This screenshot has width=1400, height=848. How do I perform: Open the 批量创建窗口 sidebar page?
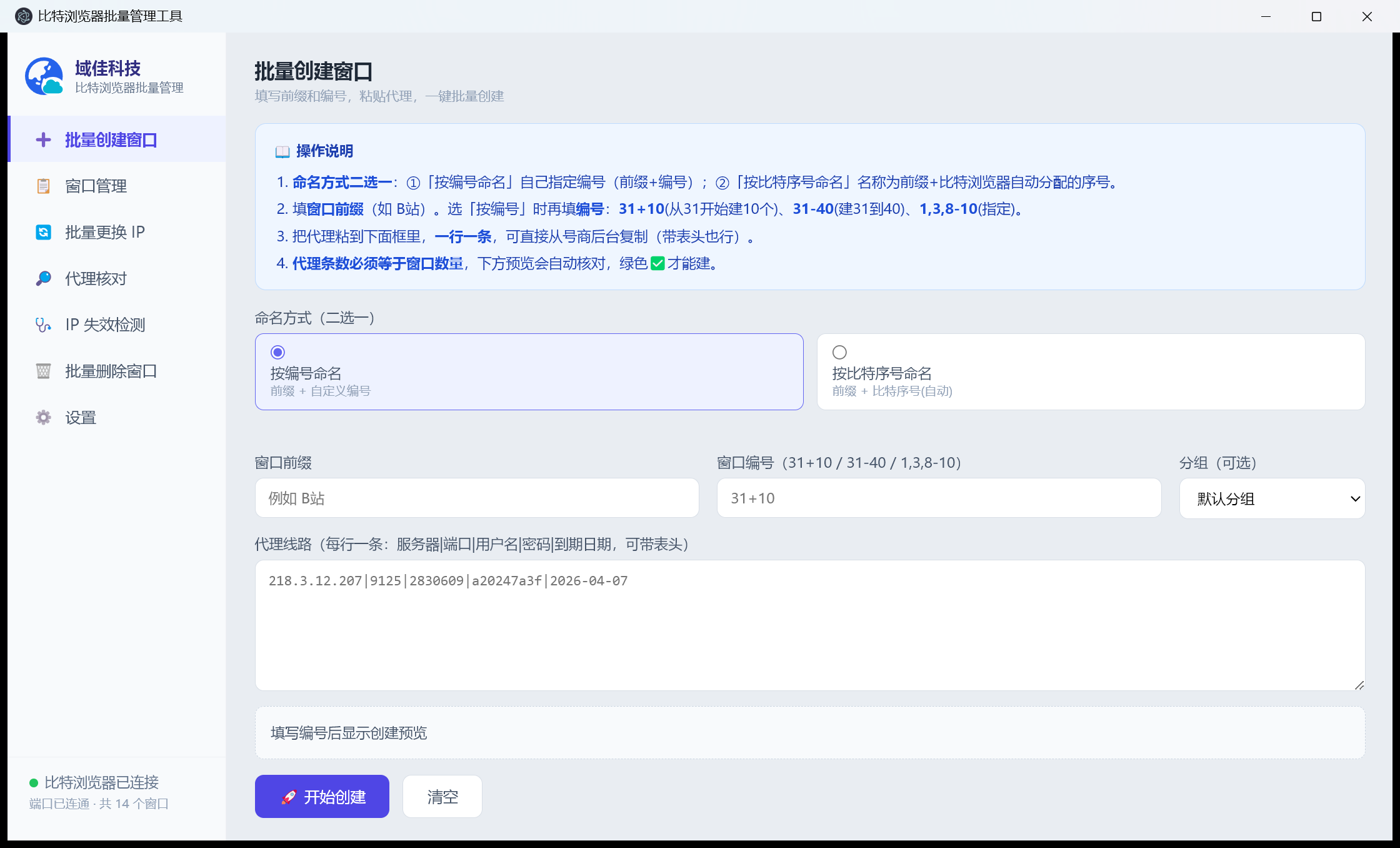pyautogui.click(x=117, y=139)
